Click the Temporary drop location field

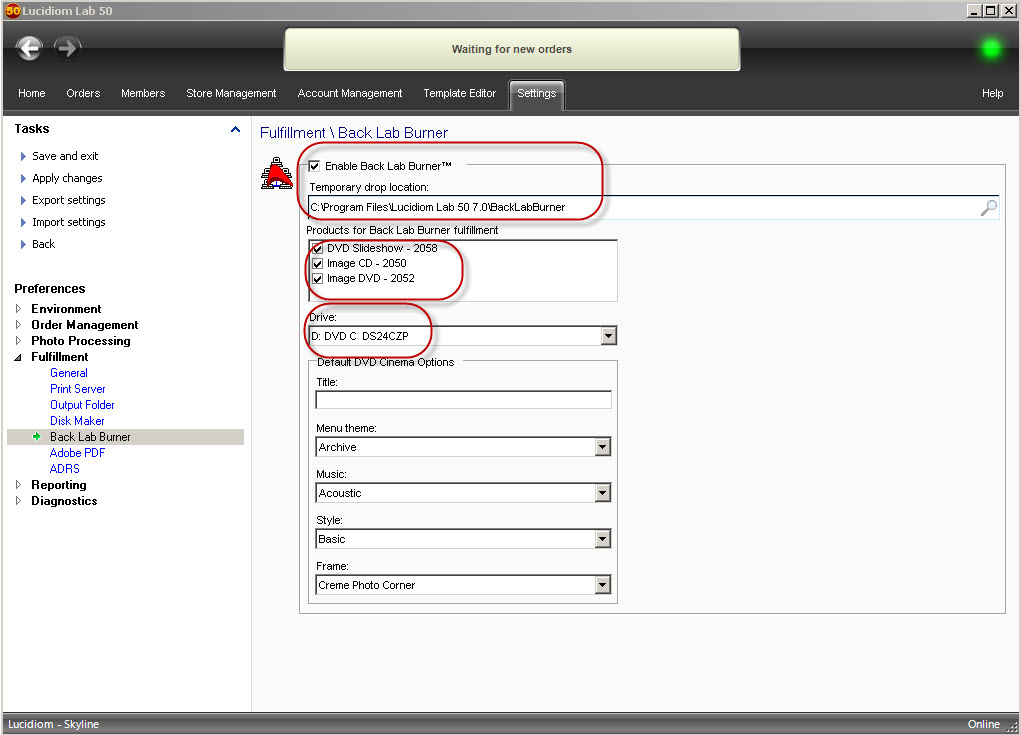pos(653,208)
